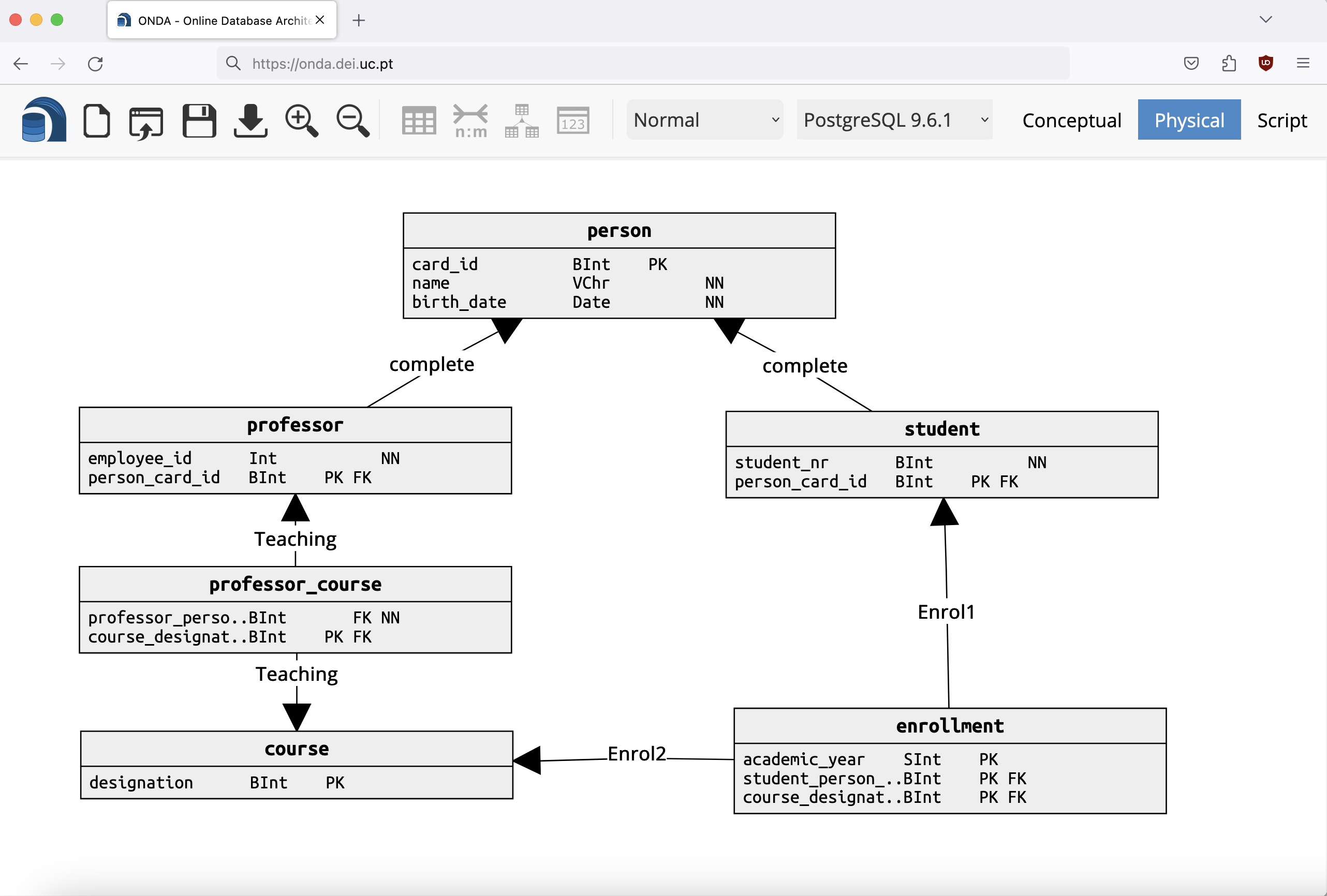Download the diagram using arrow icon
Screen dimensions: 1327x896
coord(250,121)
